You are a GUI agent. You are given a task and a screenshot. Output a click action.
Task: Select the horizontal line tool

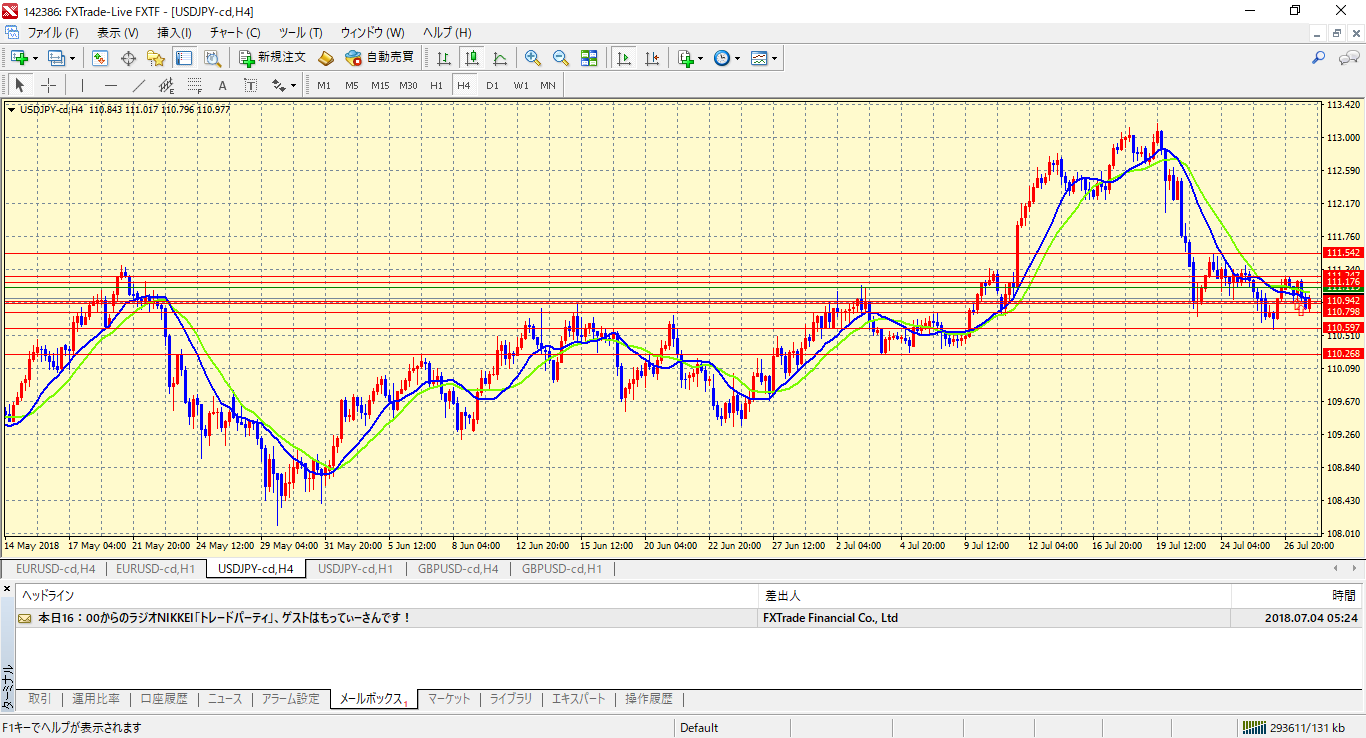(x=110, y=85)
